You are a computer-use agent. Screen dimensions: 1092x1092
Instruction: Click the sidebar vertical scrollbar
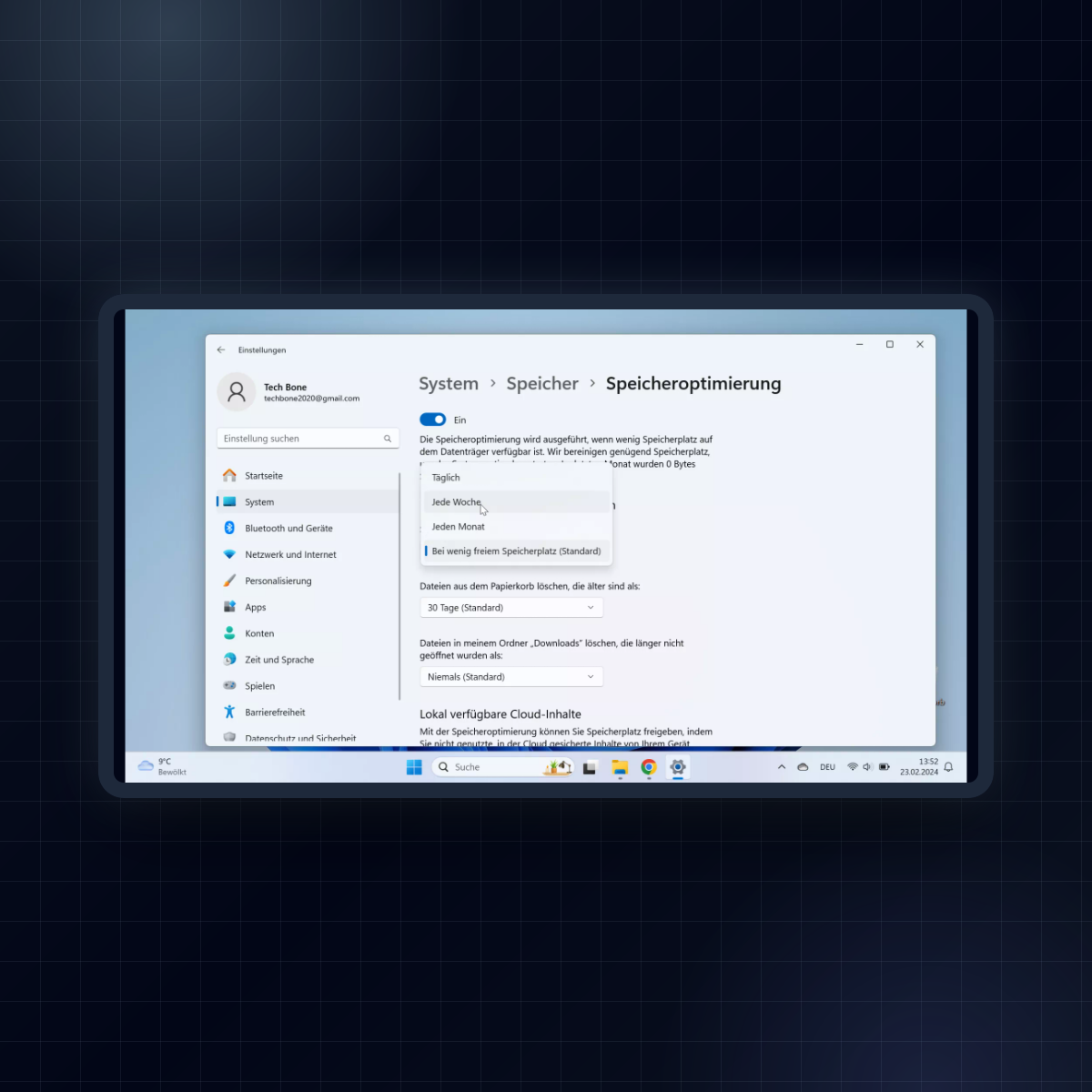399,586
